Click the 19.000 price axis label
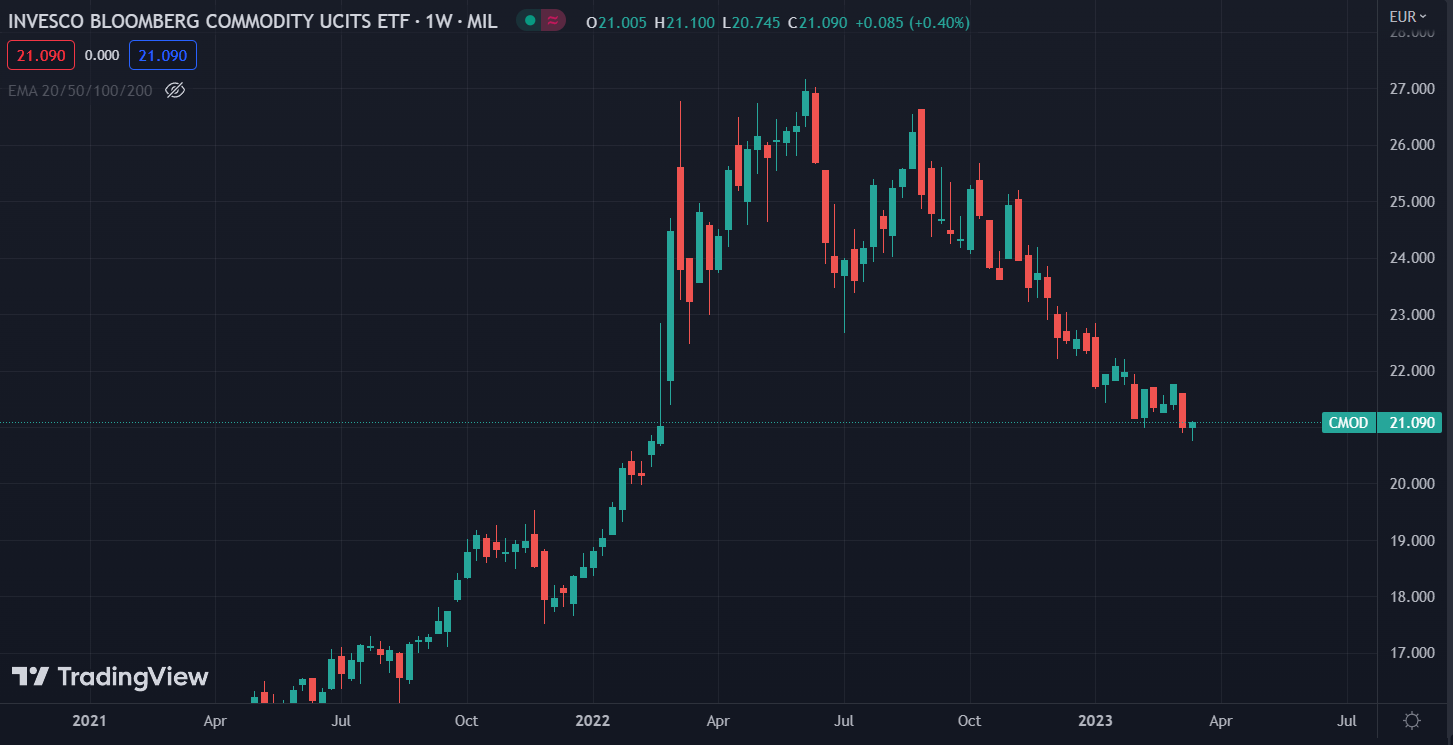 (1412, 541)
